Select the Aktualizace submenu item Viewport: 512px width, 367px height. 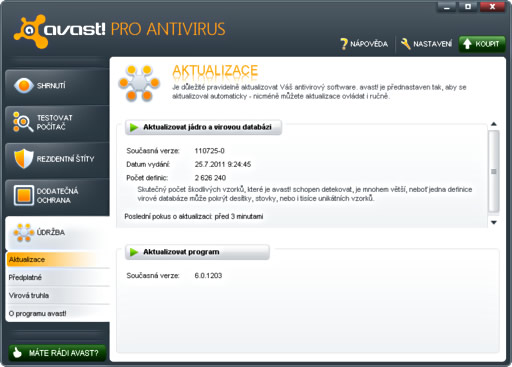coord(58,260)
